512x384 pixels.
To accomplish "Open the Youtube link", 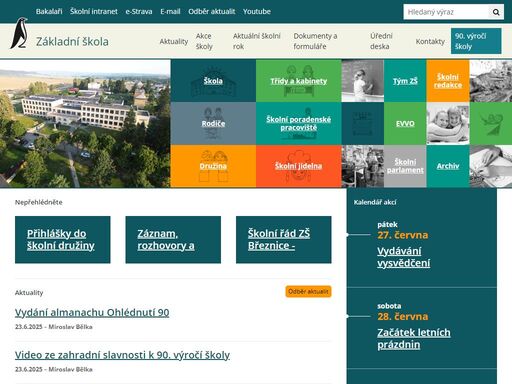I will tap(257, 11).
